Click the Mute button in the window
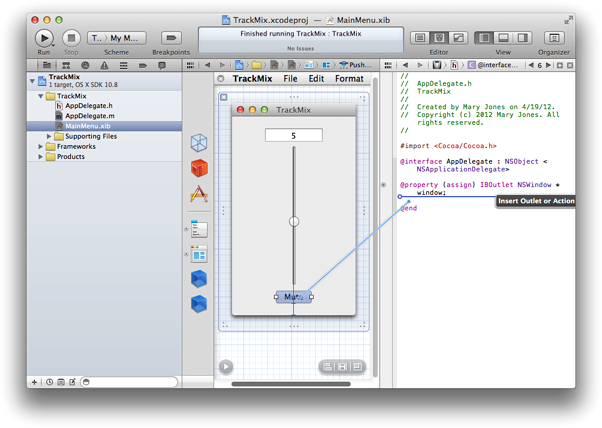Image resolution: width=602 pixels, height=428 pixels. pos(294,297)
